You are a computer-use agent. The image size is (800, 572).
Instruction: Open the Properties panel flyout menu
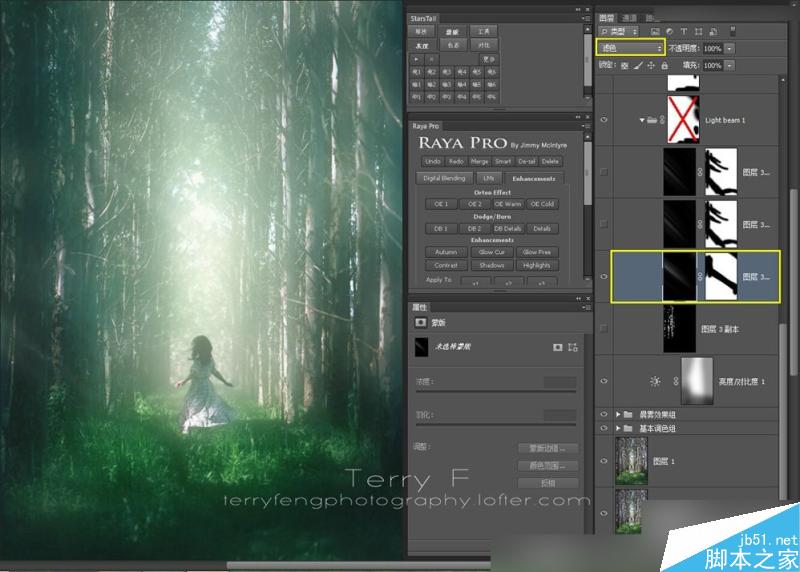pyautogui.click(x=586, y=307)
